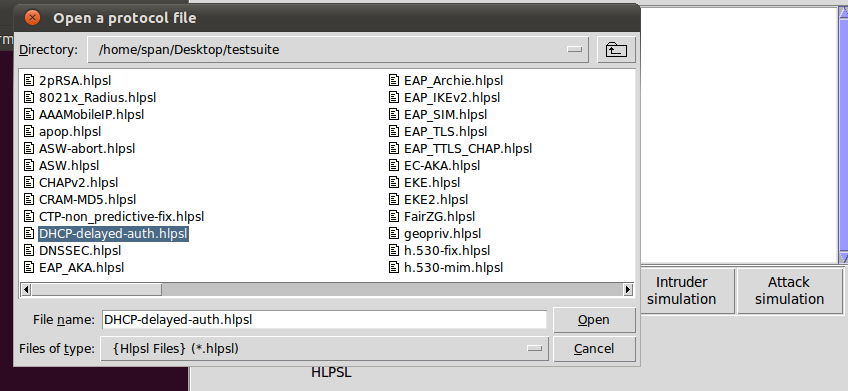This screenshot has height=391, width=848.
Task: Select the FairZG.hlpsl file name
Action: (x=439, y=217)
